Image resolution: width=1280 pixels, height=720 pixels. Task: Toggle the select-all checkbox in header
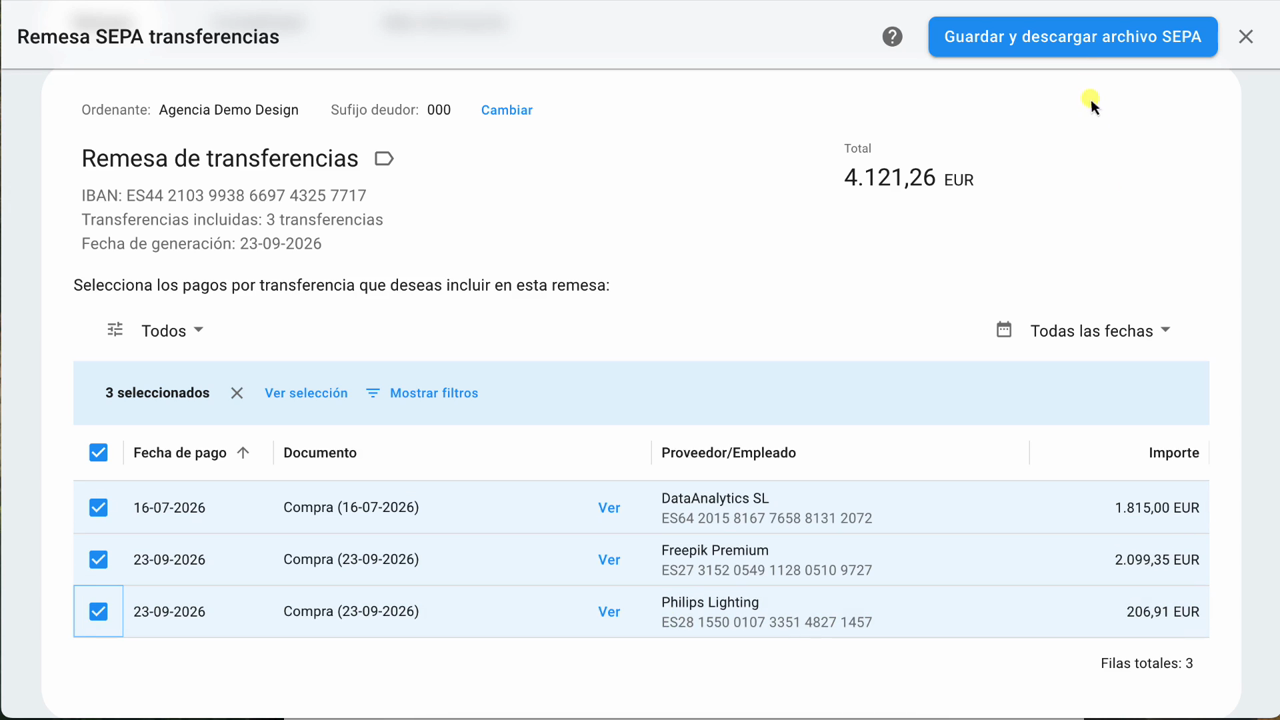[98, 453]
